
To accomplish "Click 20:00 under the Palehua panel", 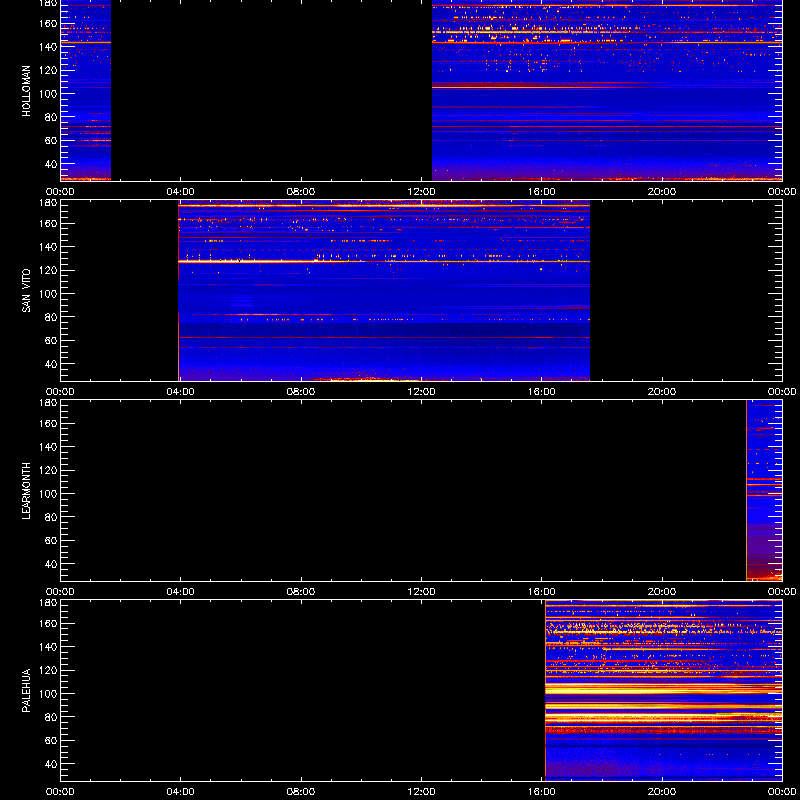I will click(x=662, y=792).
